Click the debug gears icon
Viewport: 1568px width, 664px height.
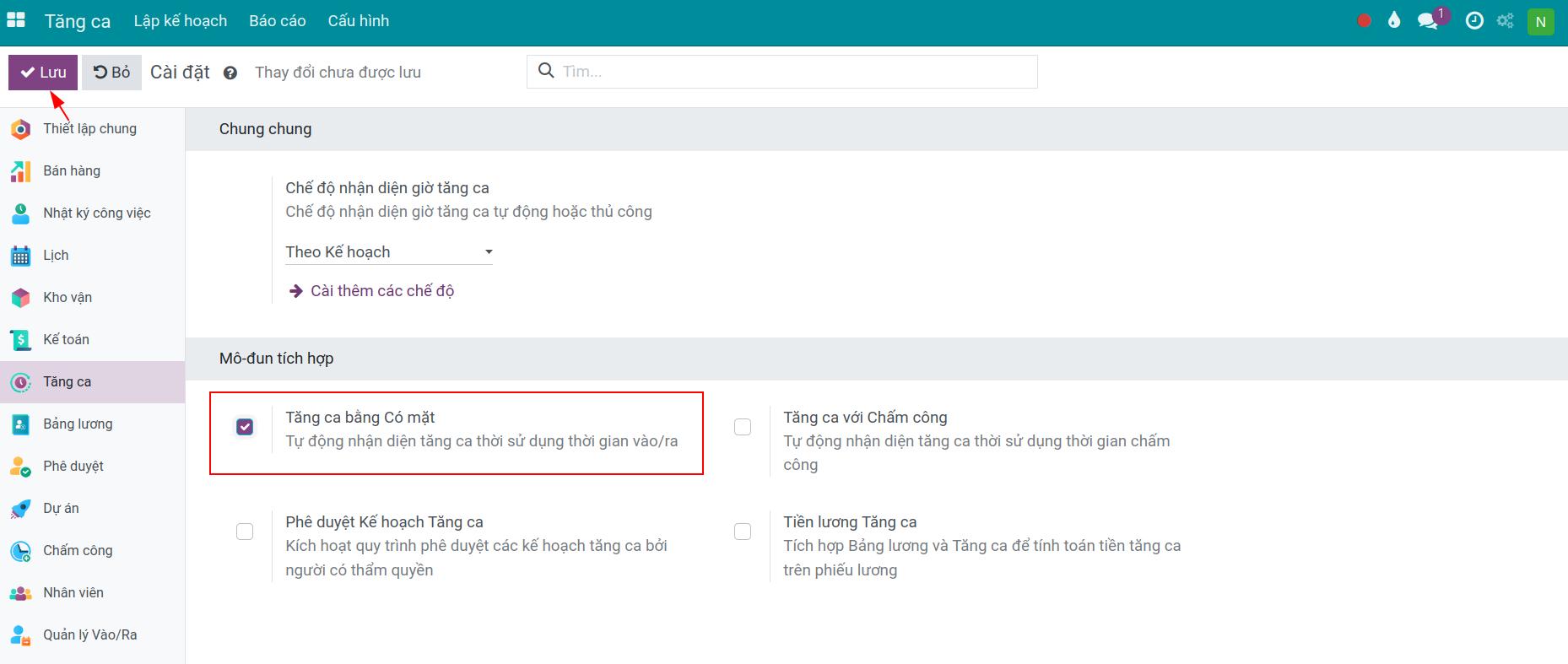[1505, 21]
